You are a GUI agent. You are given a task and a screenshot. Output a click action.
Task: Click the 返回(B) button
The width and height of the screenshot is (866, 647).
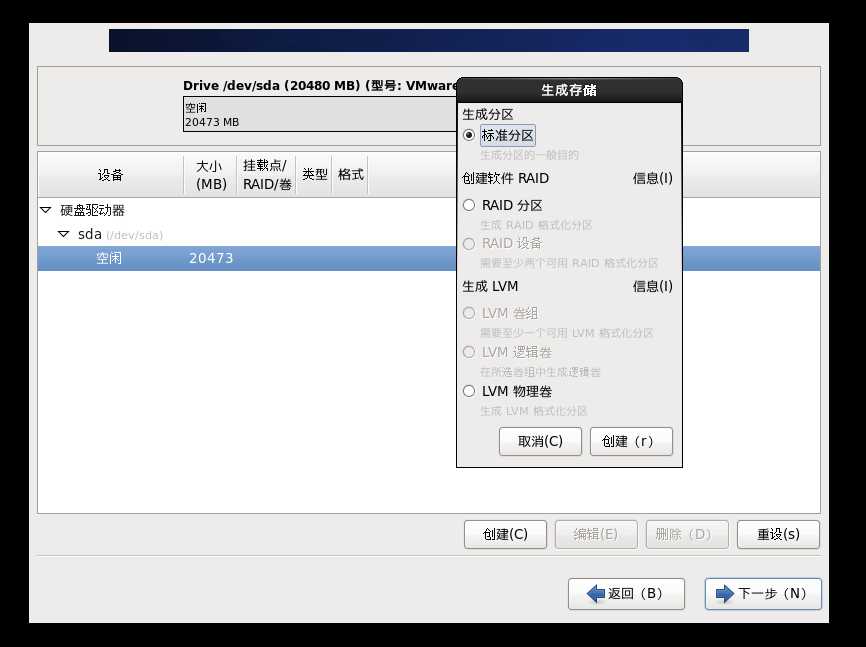point(626,594)
